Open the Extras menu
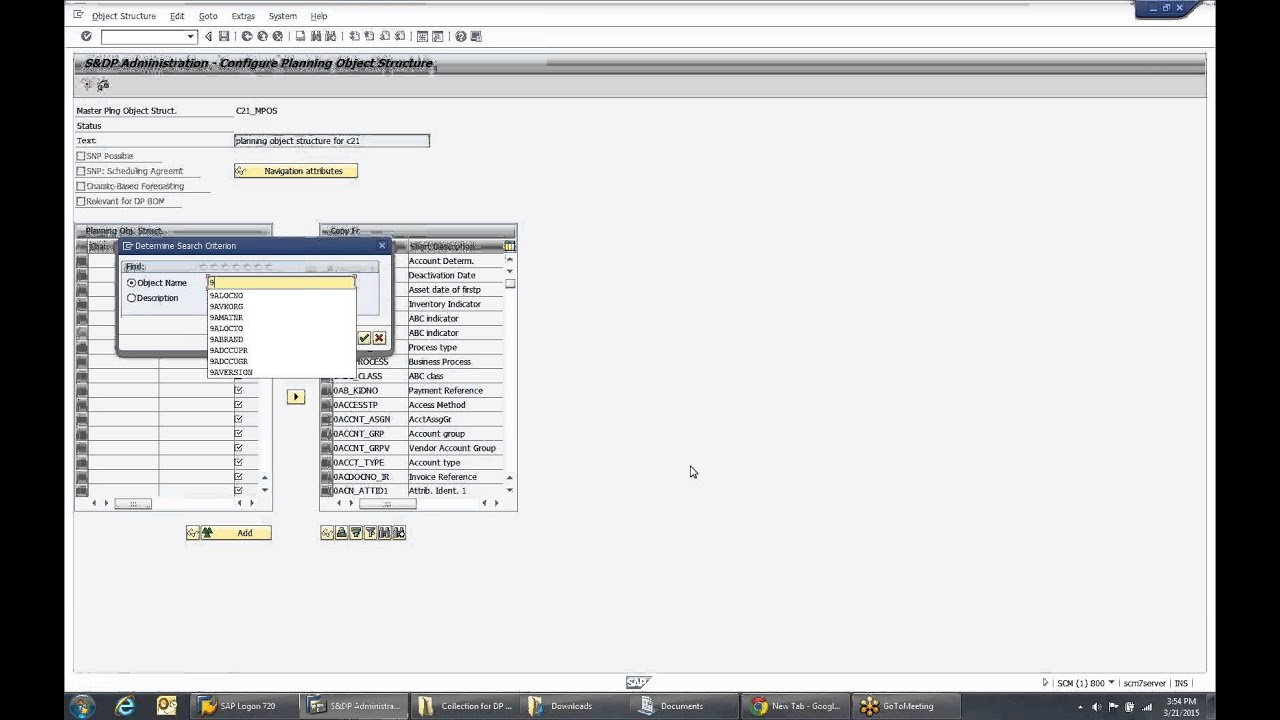 pyautogui.click(x=243, y=16)
